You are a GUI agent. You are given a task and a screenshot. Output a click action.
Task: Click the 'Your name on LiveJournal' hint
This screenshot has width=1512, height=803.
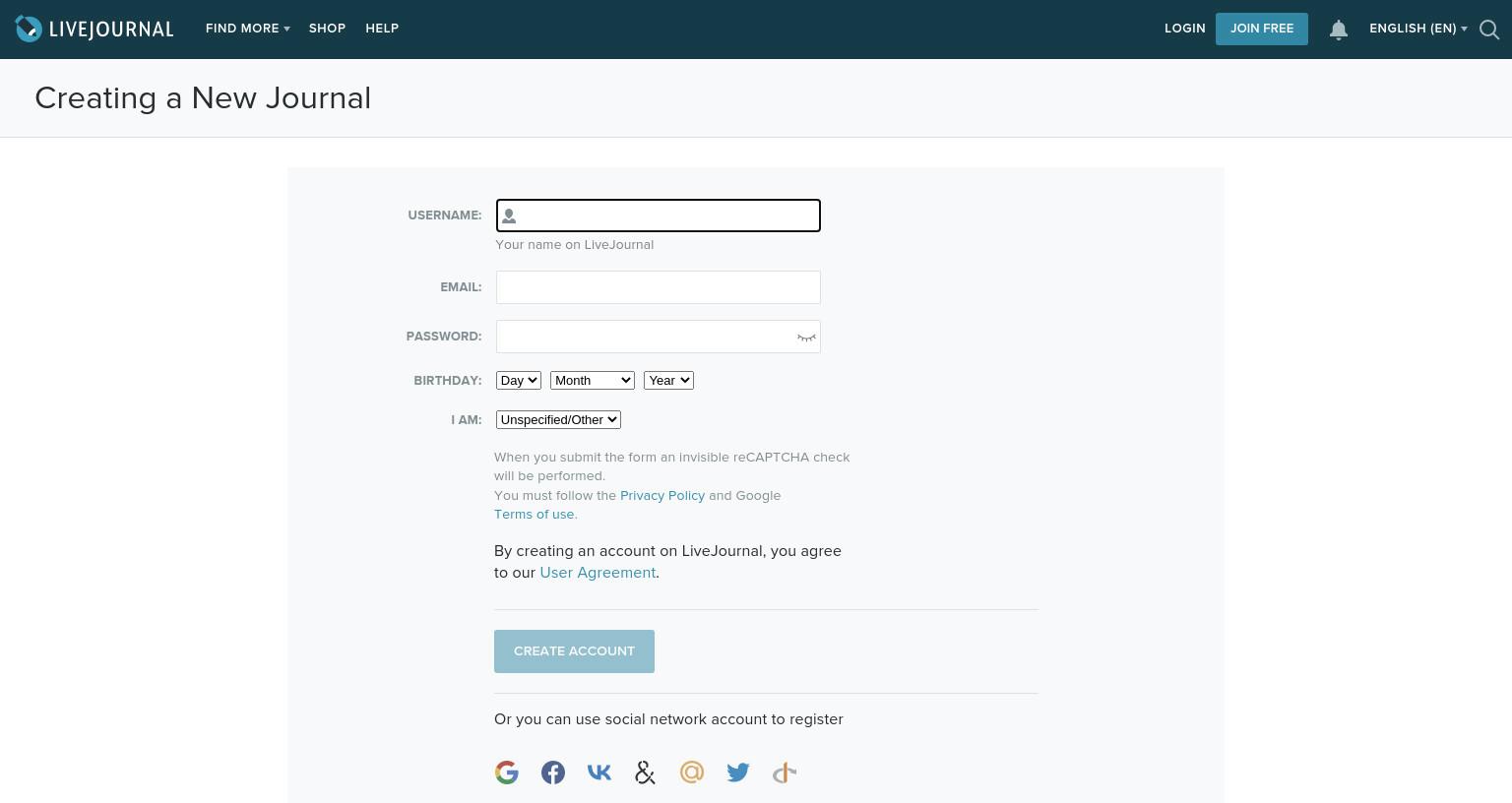point(574,244)
